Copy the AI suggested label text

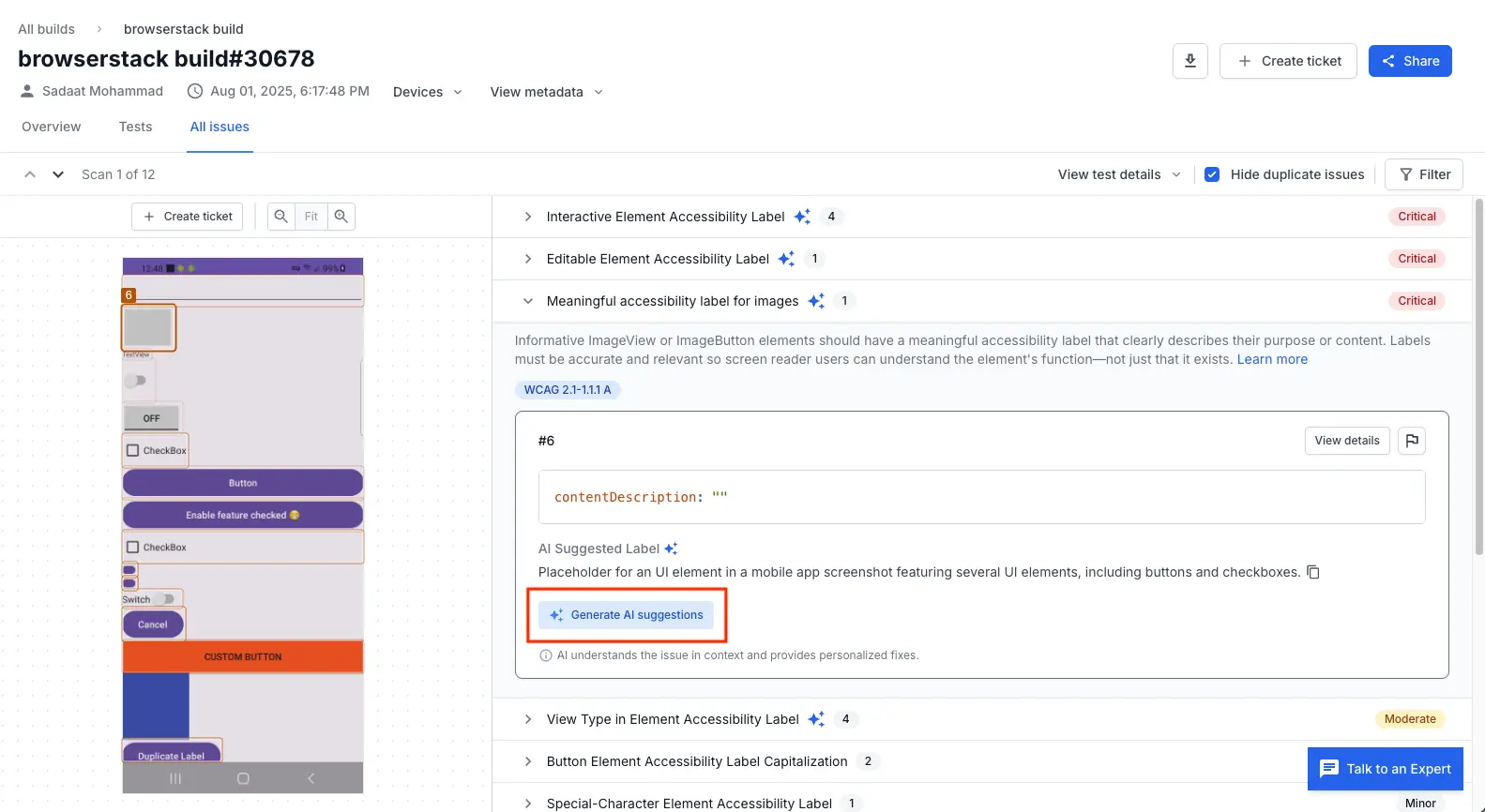coord(1313,572)
